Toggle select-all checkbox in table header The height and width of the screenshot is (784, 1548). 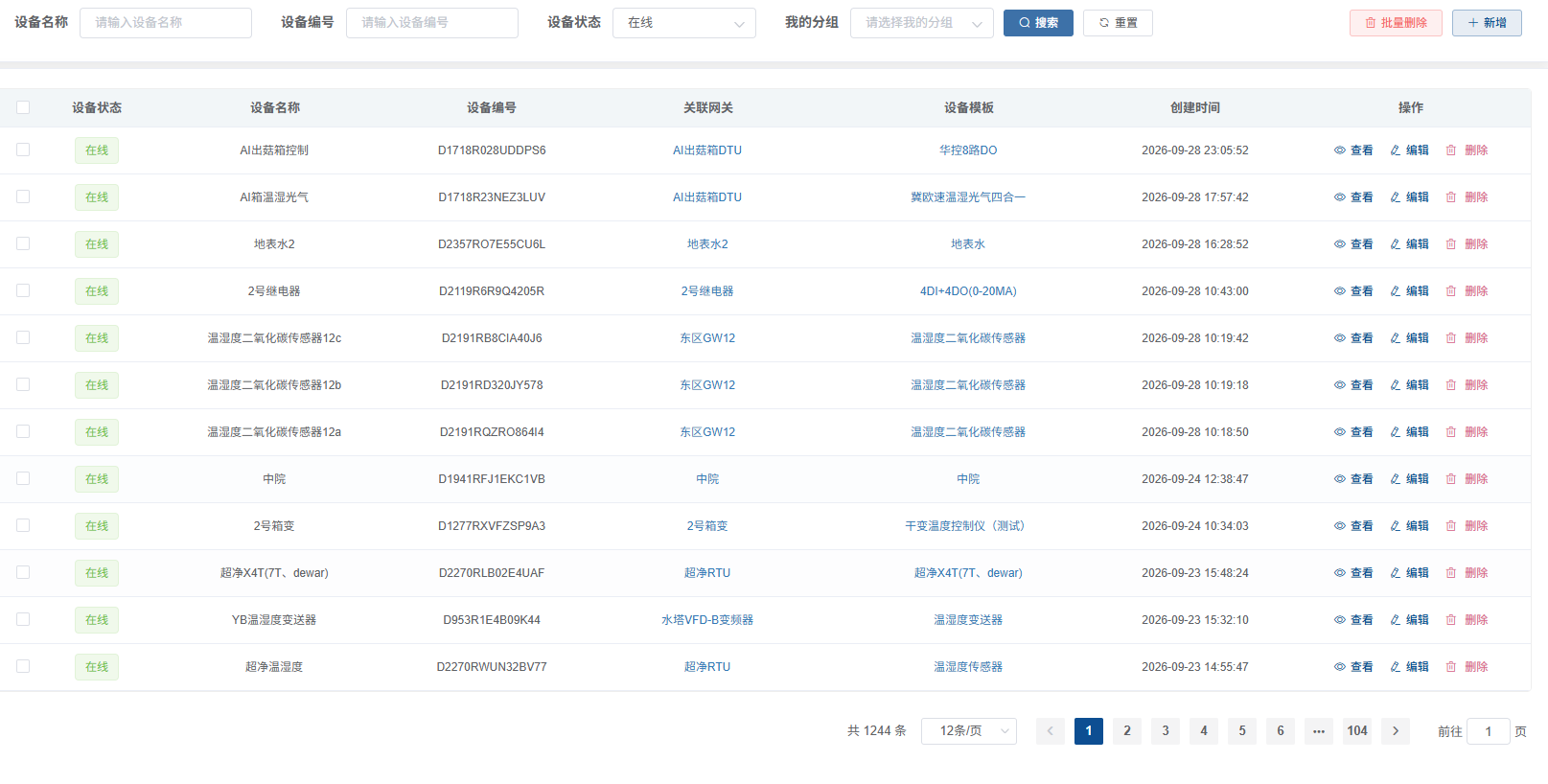click(x=23, y=107)
